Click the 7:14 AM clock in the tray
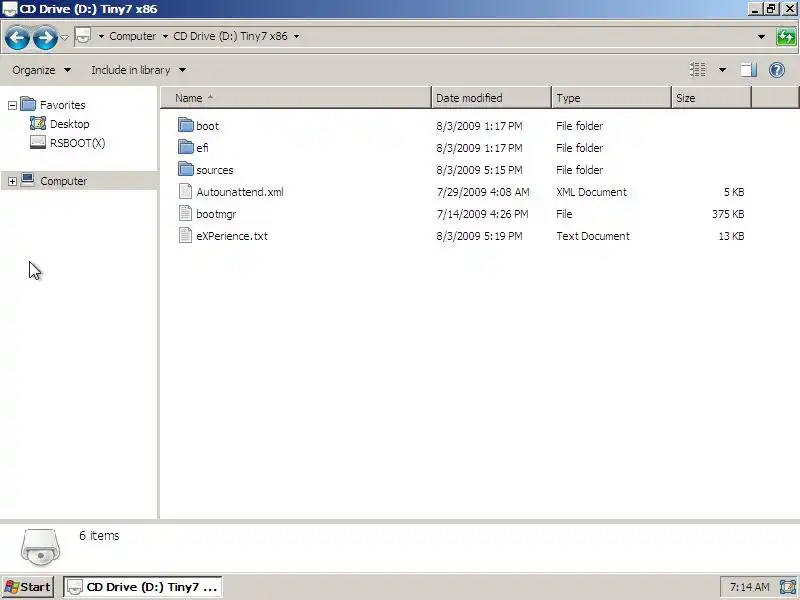The image size is (800, 600). click(x=749, y=587)
